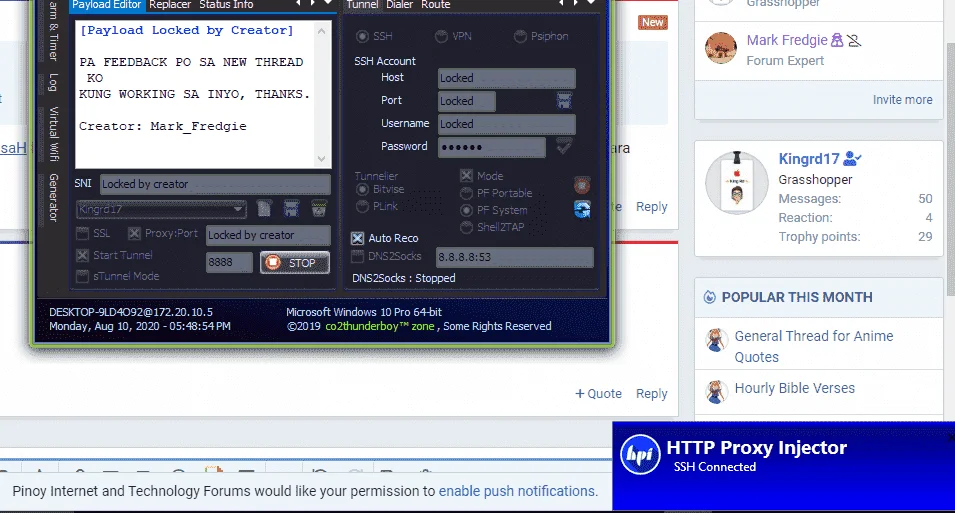This screenshot has height=513, width=955.
Task: Click Reply next to + Quote
Action: (652, 394)
